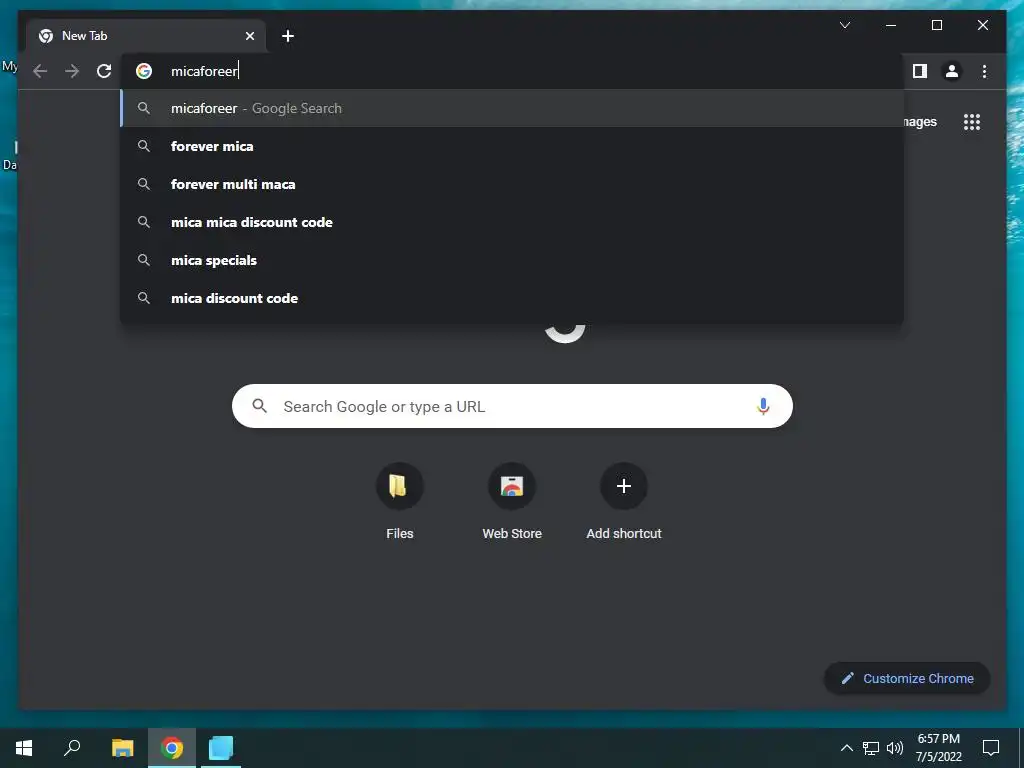Choose the 'forever mica' suggestion

point(512,146)
